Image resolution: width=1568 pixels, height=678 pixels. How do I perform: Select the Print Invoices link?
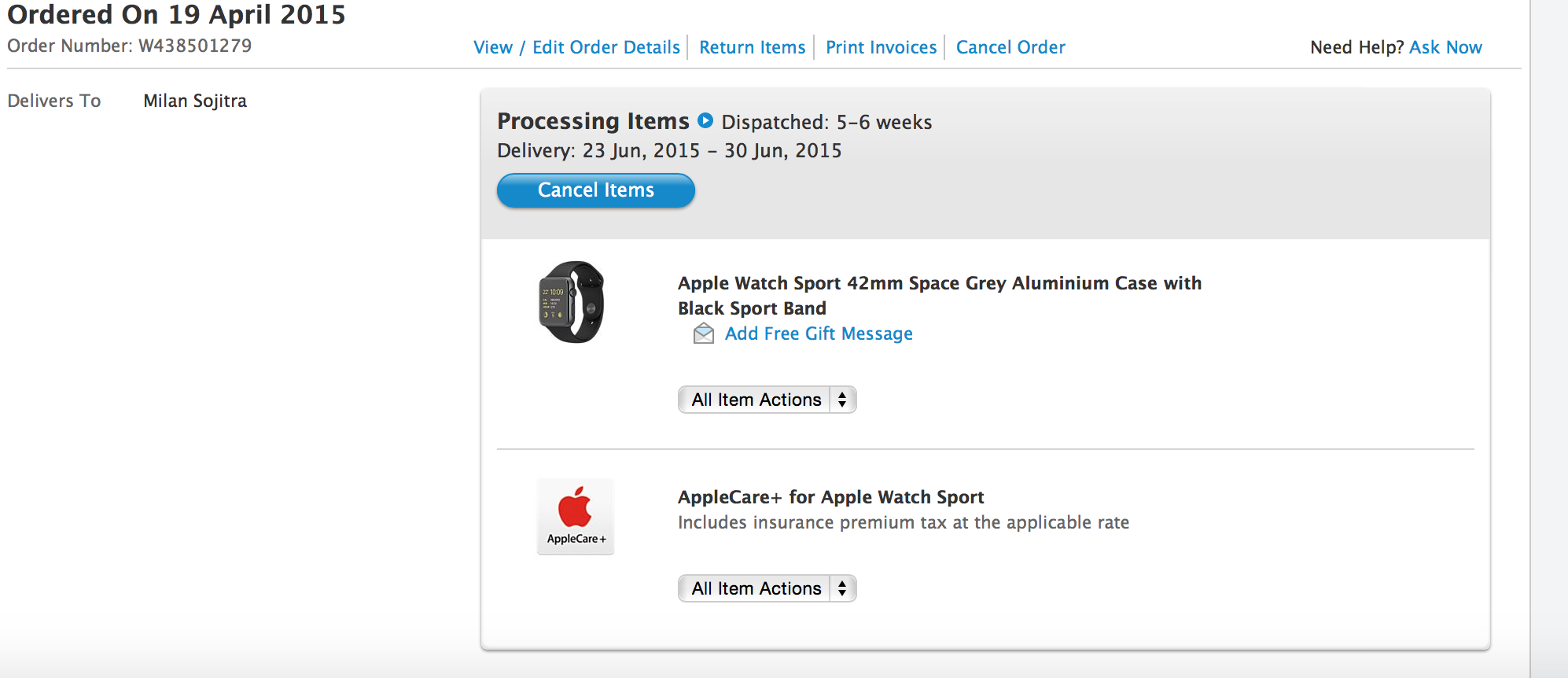point(881,47)
